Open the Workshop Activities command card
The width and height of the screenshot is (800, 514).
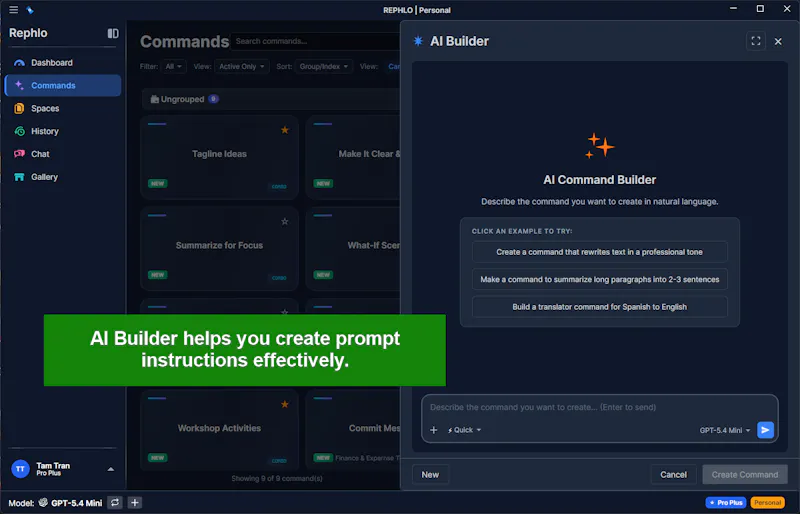coord(219,431)
